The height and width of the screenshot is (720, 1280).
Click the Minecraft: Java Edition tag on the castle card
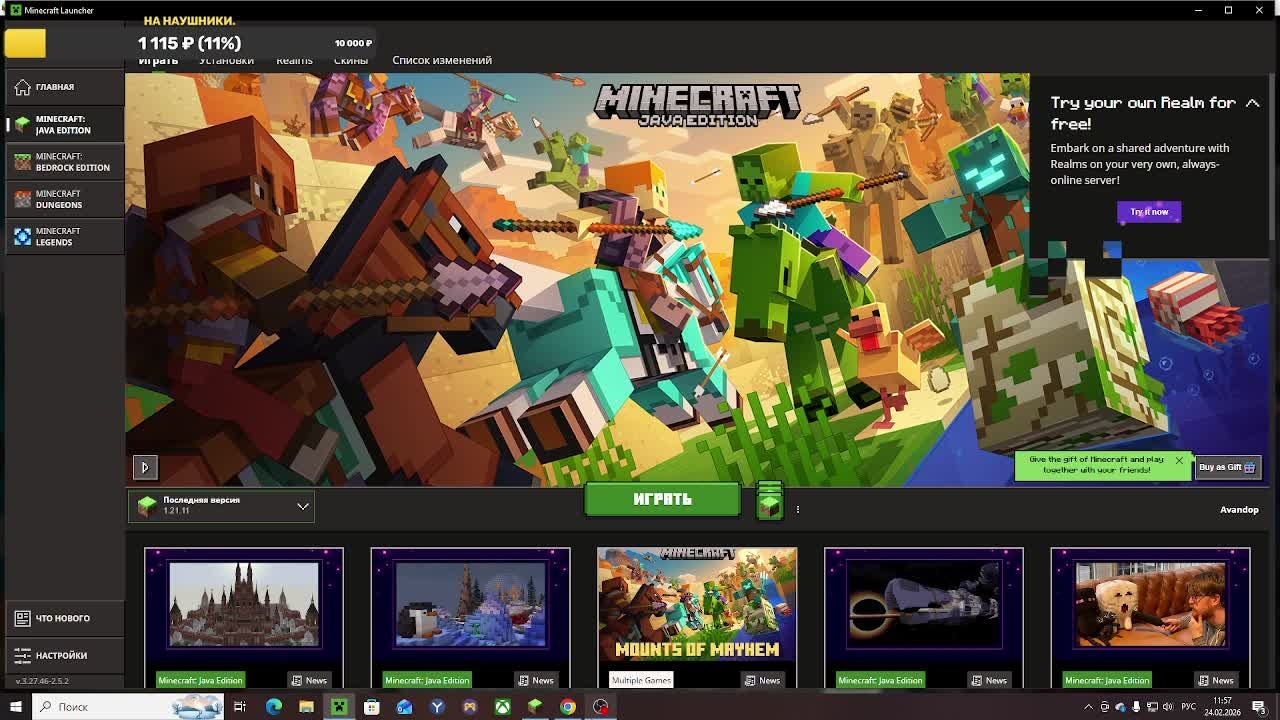(200, 680)
